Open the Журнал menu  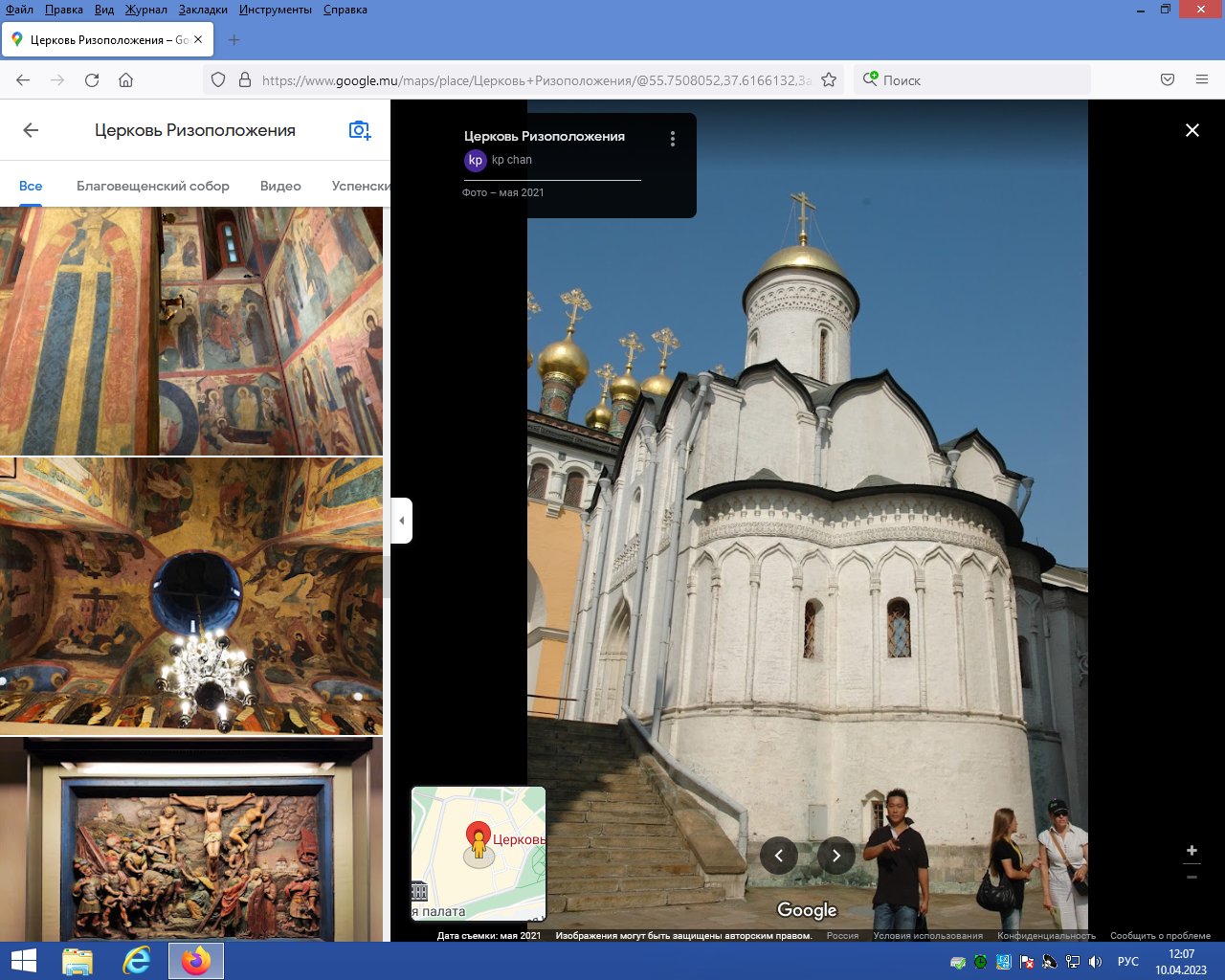(145, 10)
